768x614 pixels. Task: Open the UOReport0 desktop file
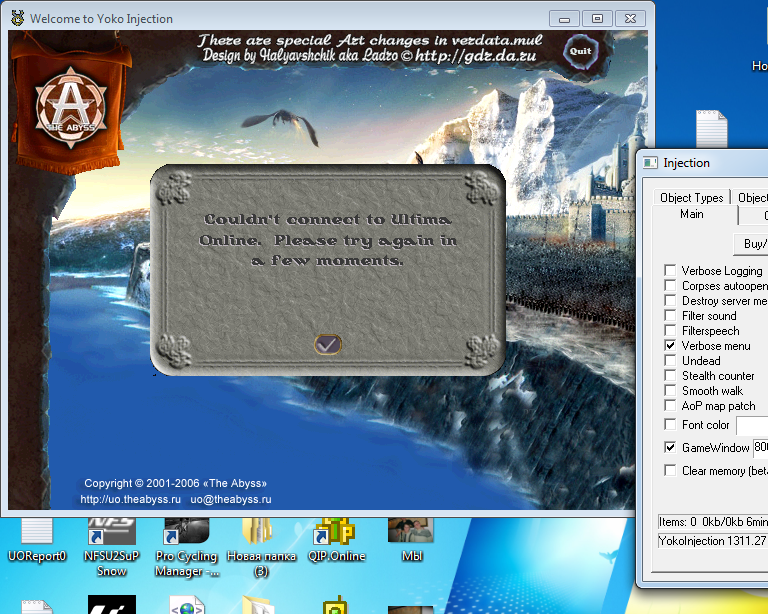[x=37, y=538]
